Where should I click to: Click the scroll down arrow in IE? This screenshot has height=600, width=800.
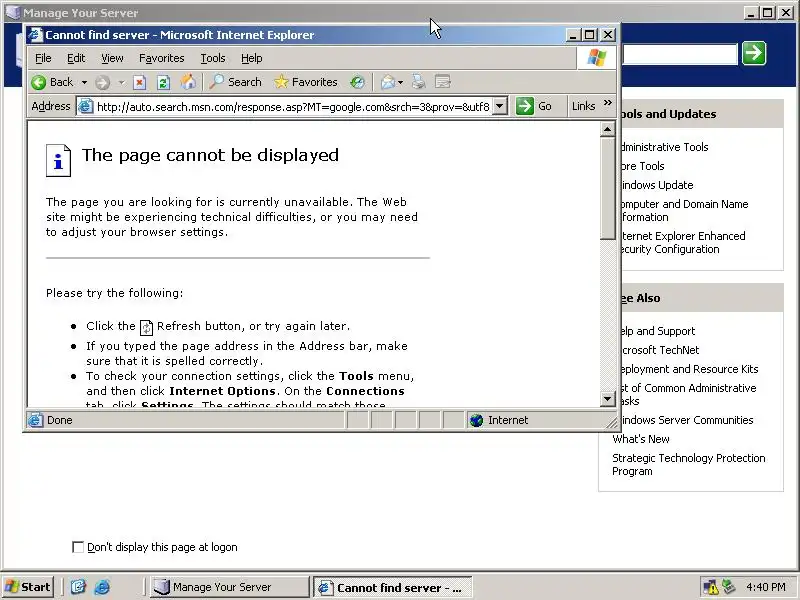click(608, 398)
